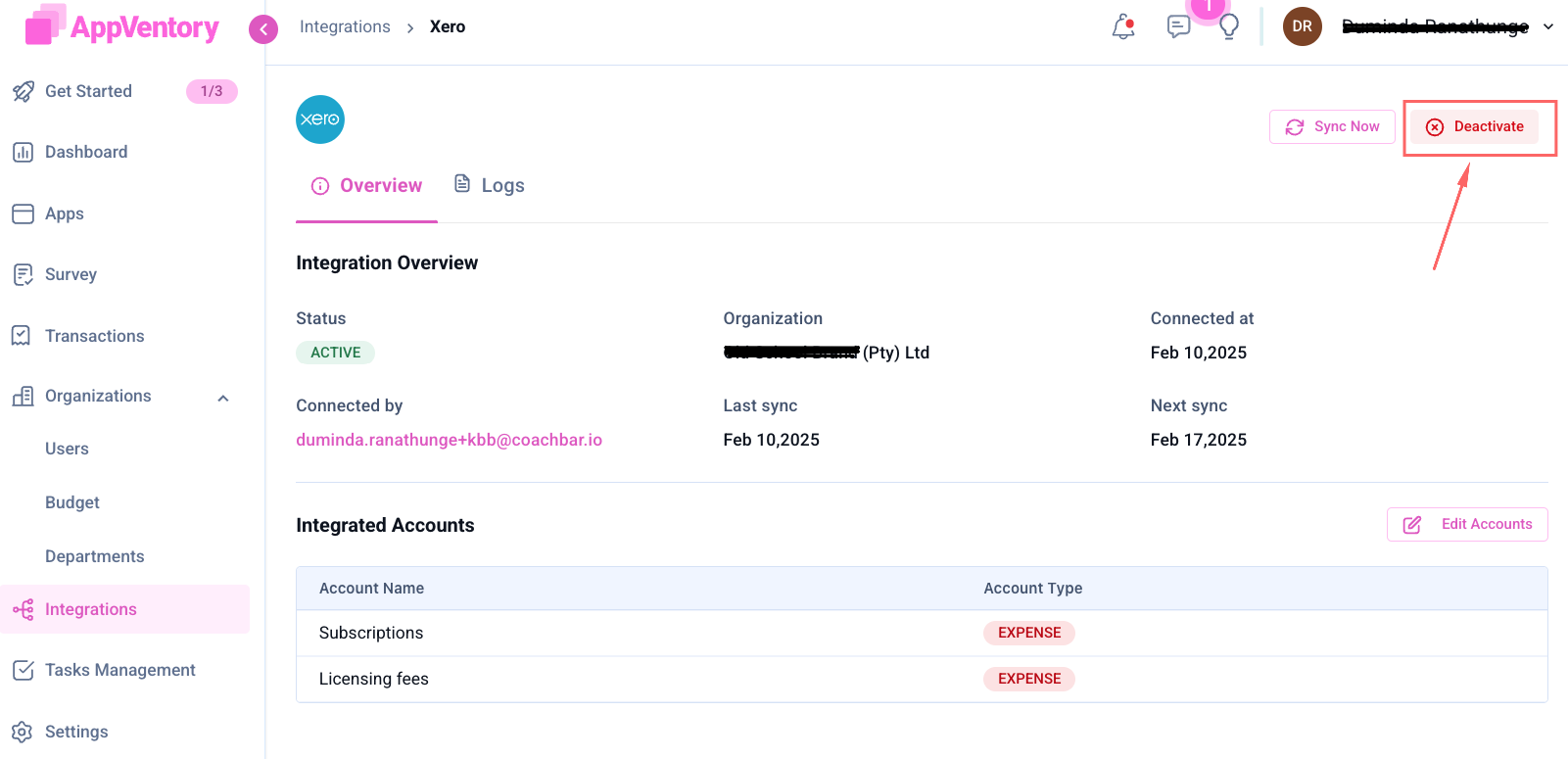1568x759 pixels.
Task: Click the Licensing fees account row
Action: (922, 679)
